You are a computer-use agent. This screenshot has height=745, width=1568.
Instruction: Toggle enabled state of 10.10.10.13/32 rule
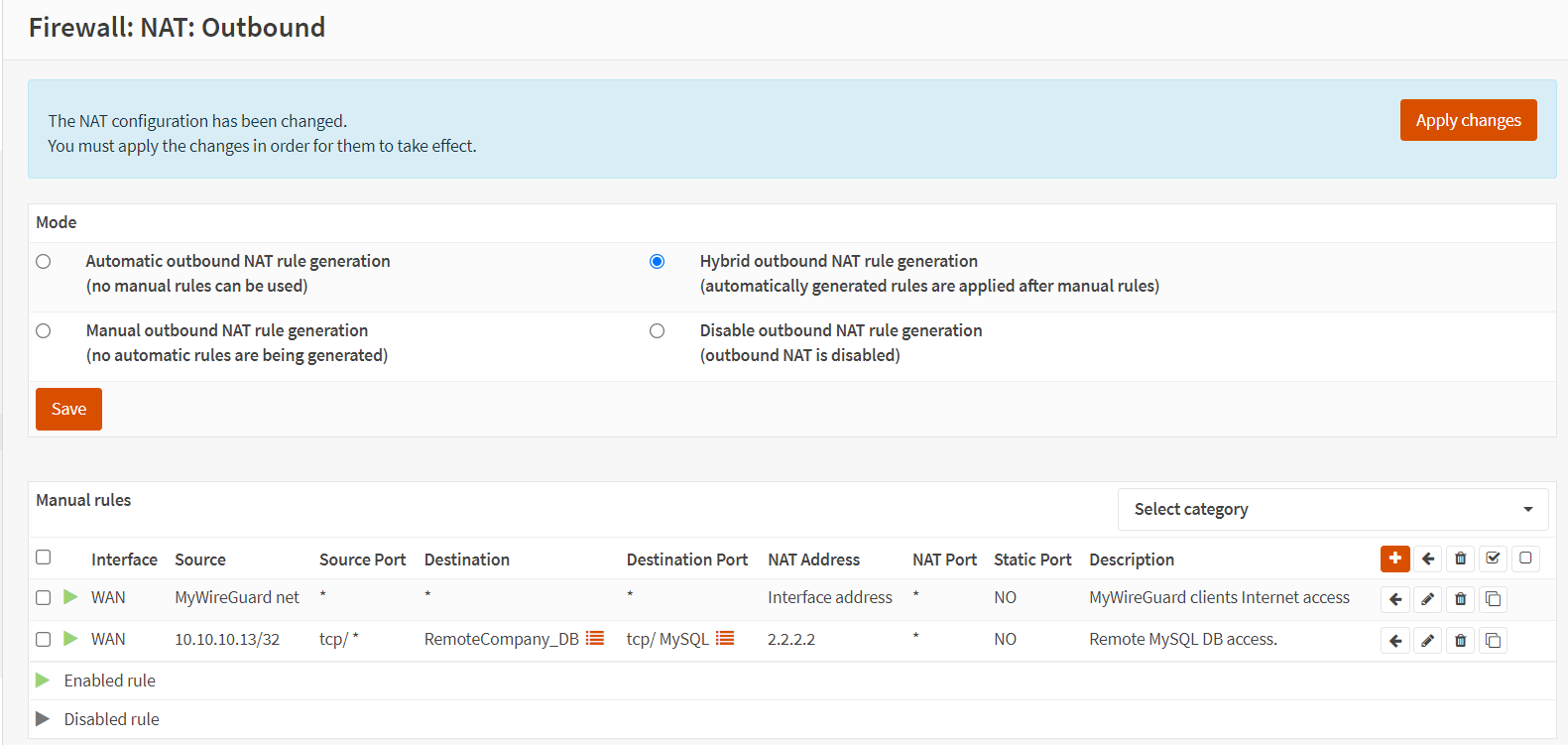[x=70, y=639]
